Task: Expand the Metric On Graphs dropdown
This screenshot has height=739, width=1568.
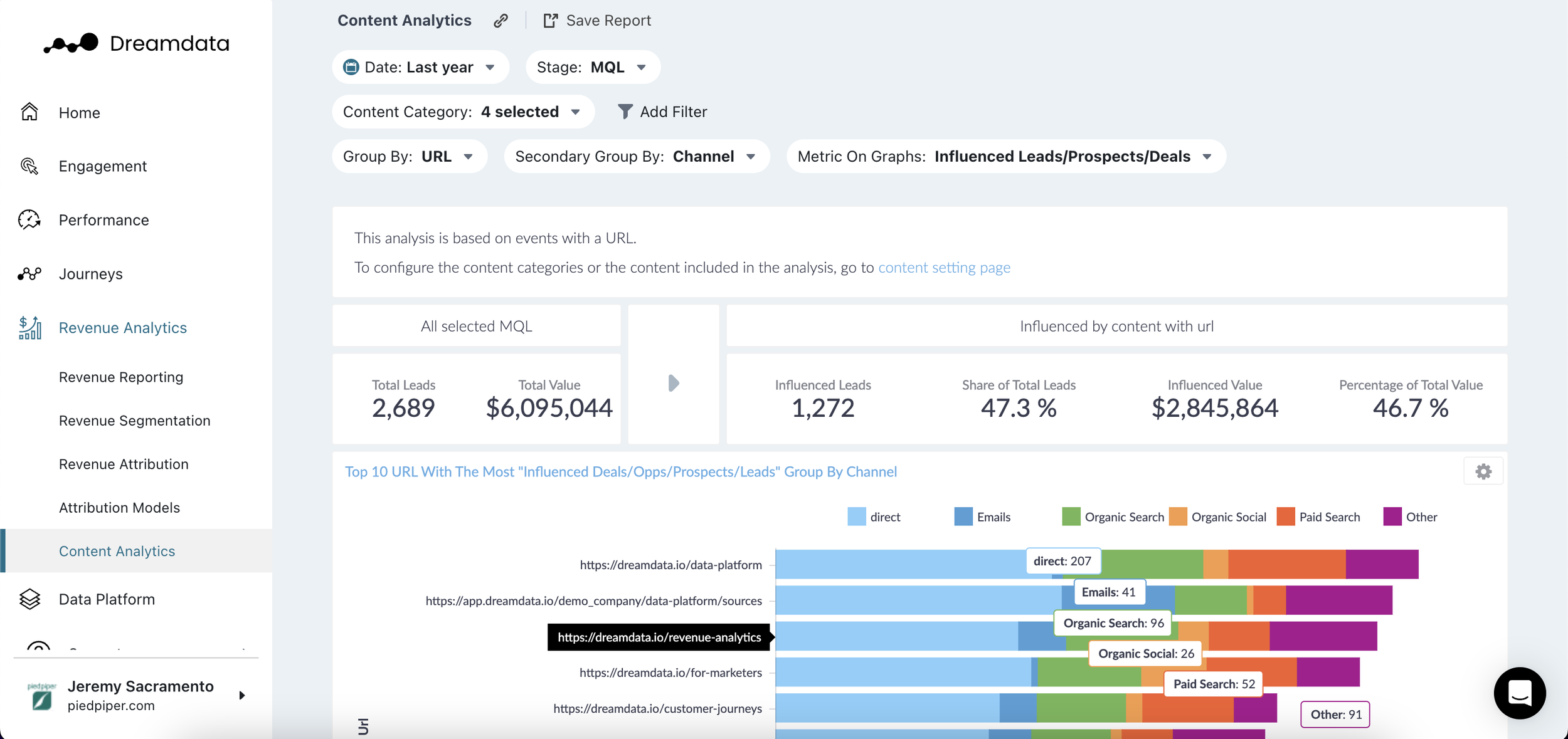Action: [1005, 157]
